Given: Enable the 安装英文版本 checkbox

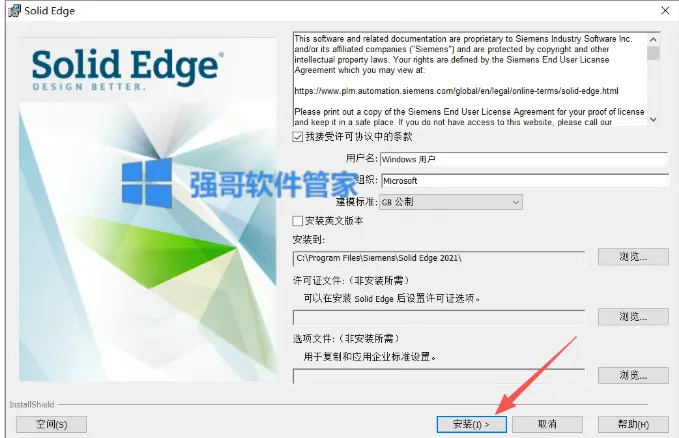Looking at the screenshot, I should click(x=297, y=221).
